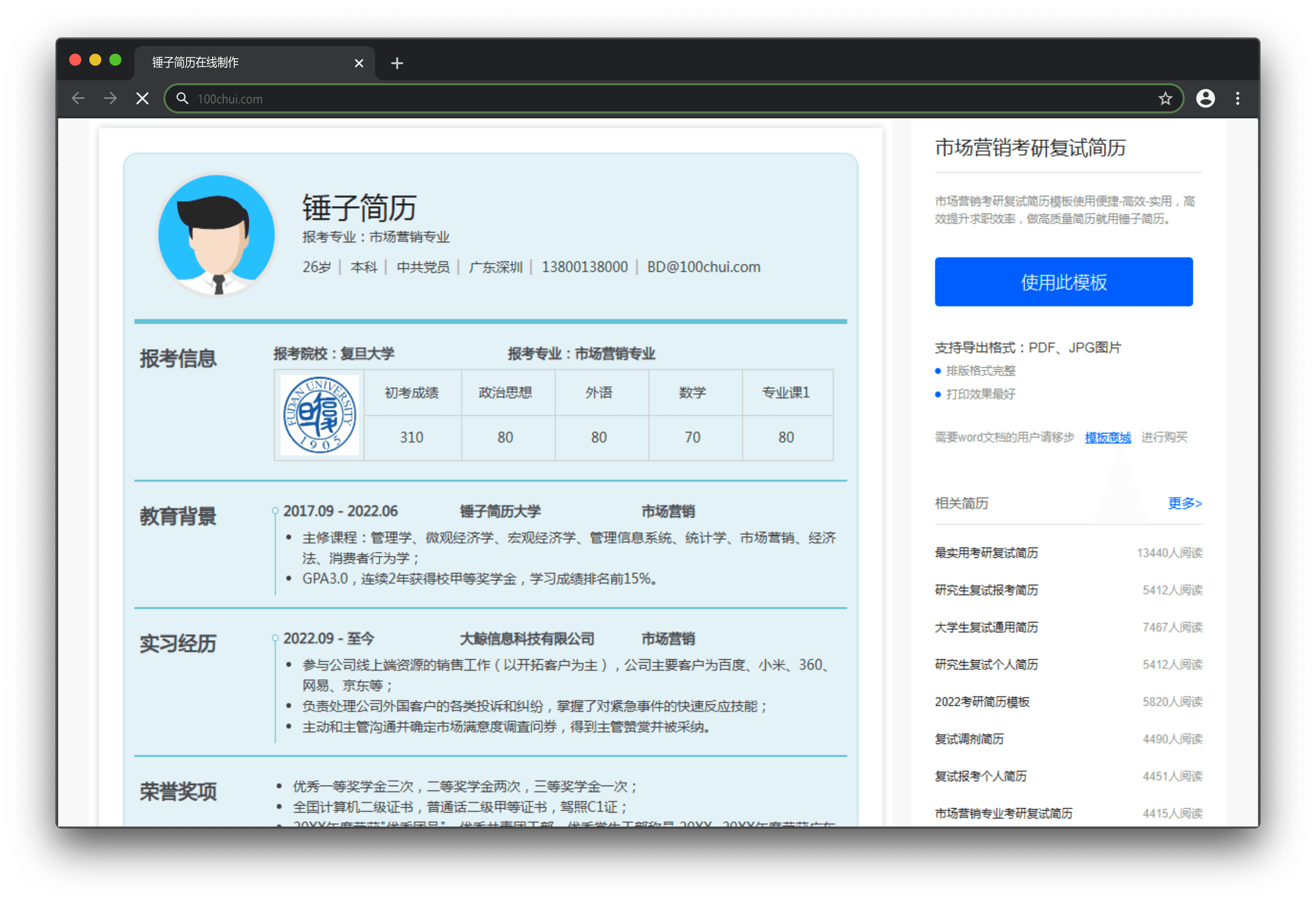
Task: Click the 大鲸信息科技有限公司 company name
Action: pos(527,639)
